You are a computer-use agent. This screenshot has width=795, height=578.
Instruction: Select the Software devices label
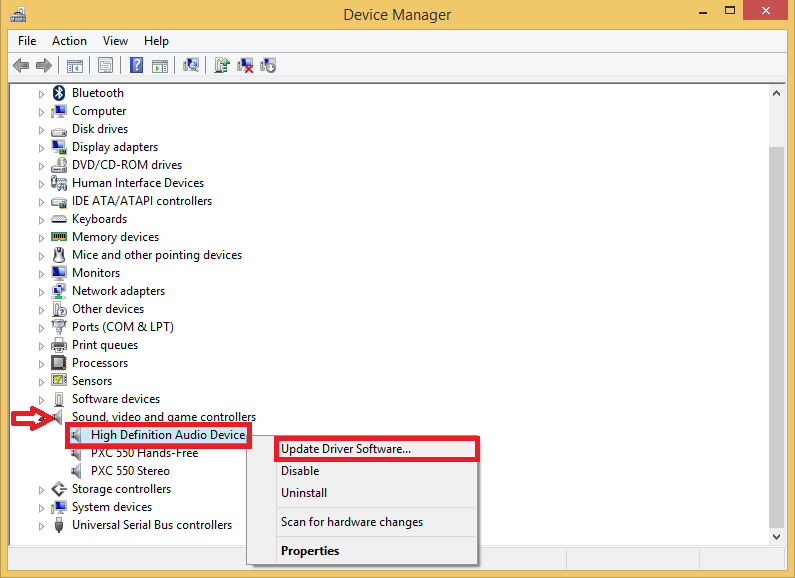pyautogui.click(x=116, y=399)
